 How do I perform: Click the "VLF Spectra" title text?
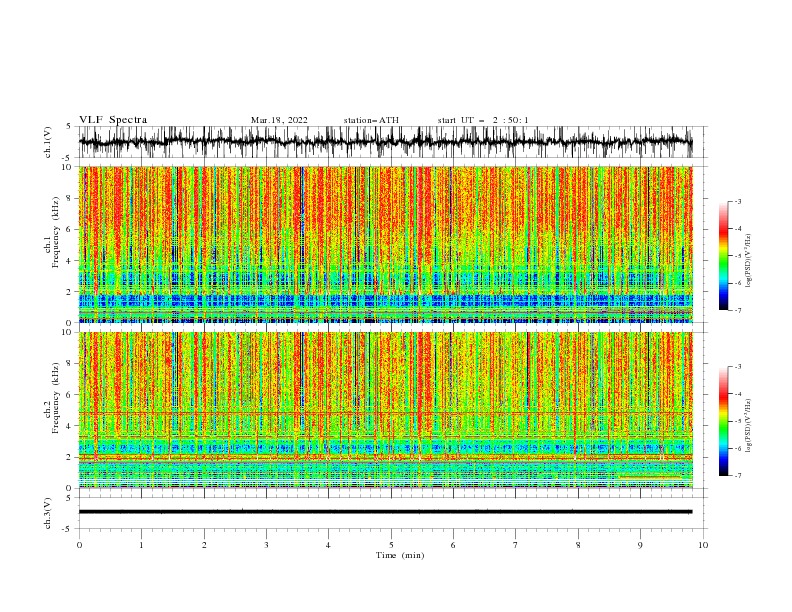tap(113, 120)
